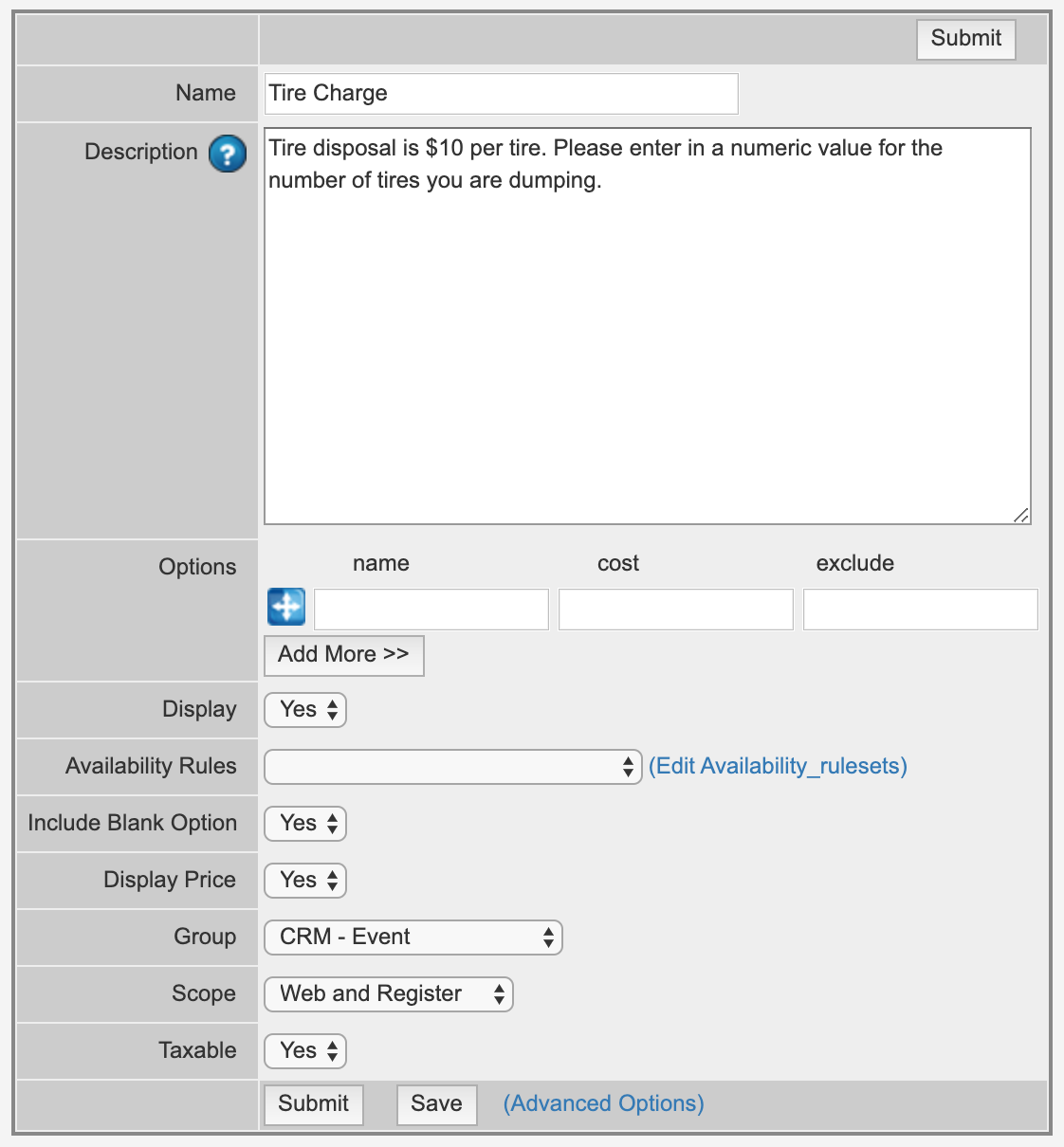The width and height of the screenshot is (1064, 1147).
Task: Open the Scope dropdown showing Web and Register
Action: click(388, 994)
